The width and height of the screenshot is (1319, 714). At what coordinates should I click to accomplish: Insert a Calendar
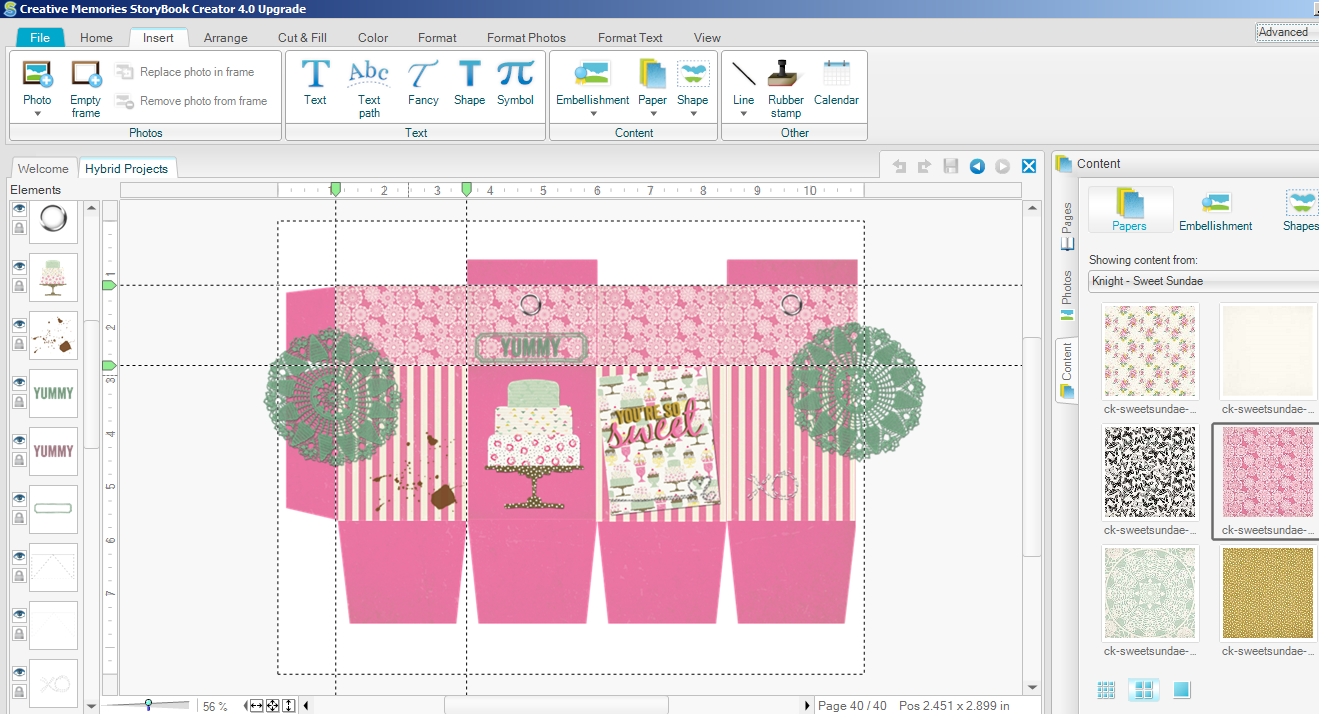(836, 82)
